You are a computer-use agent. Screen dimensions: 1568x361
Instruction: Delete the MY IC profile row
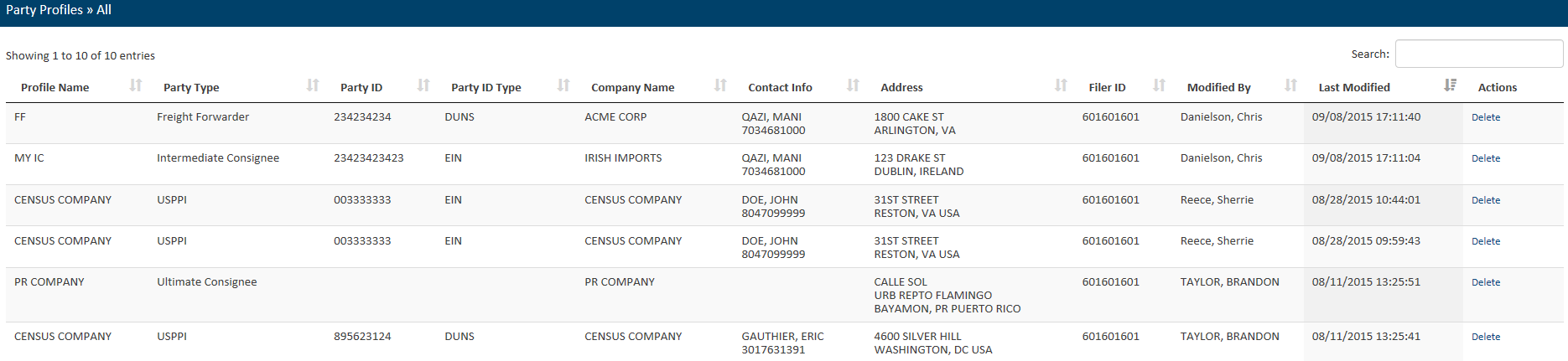point(1485,158)
